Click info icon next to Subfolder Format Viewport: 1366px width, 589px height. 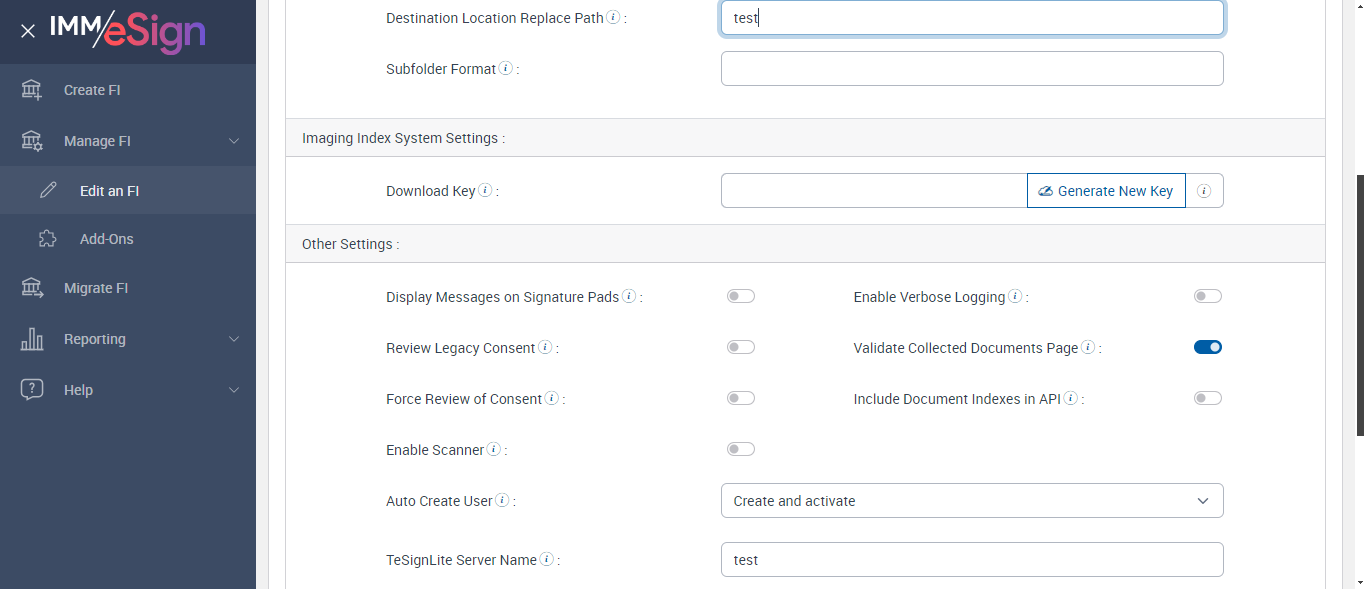(x=506, y=69)
